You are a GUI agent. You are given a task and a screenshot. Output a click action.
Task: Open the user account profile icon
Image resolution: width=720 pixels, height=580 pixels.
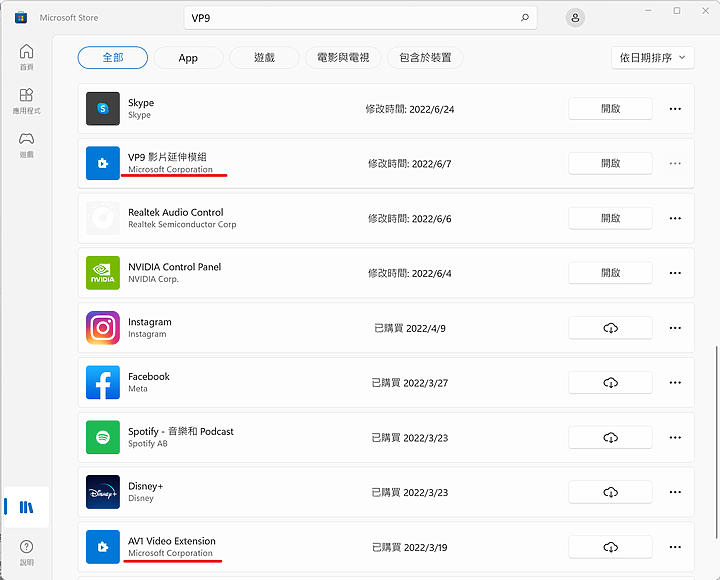click(x=575, y=18)
